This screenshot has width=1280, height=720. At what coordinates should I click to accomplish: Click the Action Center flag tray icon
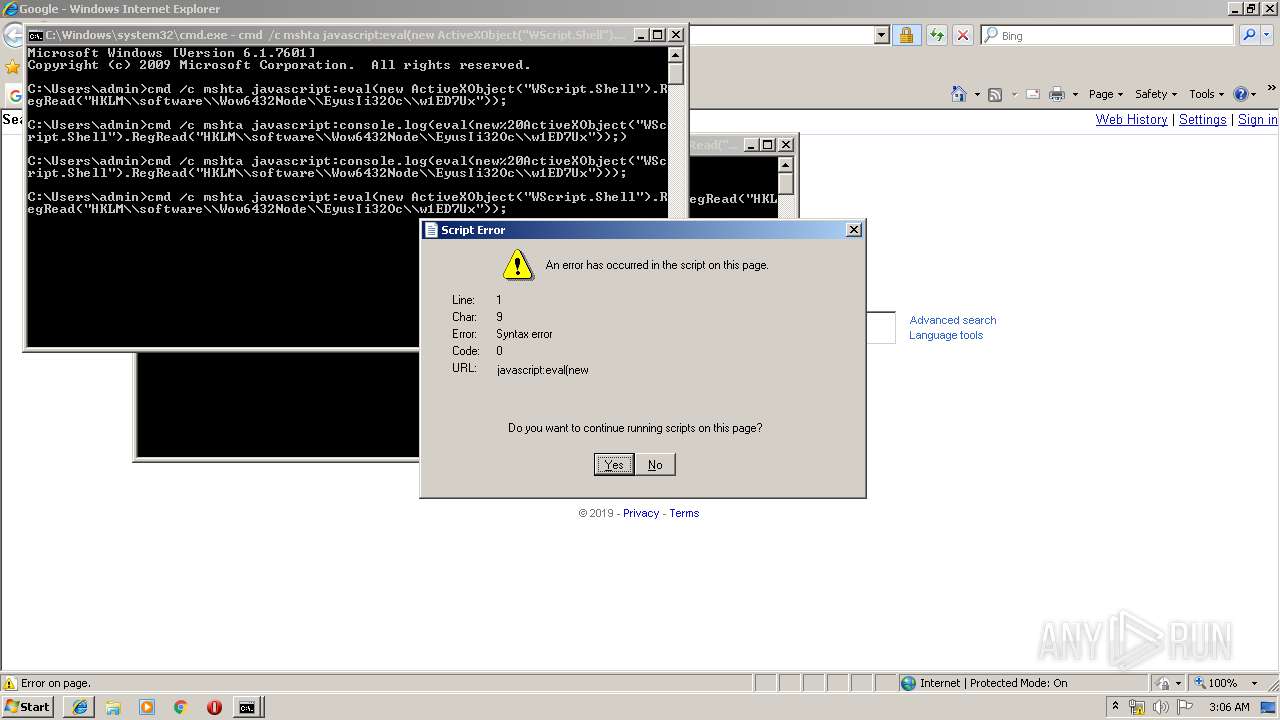(x=1185, y=707)
